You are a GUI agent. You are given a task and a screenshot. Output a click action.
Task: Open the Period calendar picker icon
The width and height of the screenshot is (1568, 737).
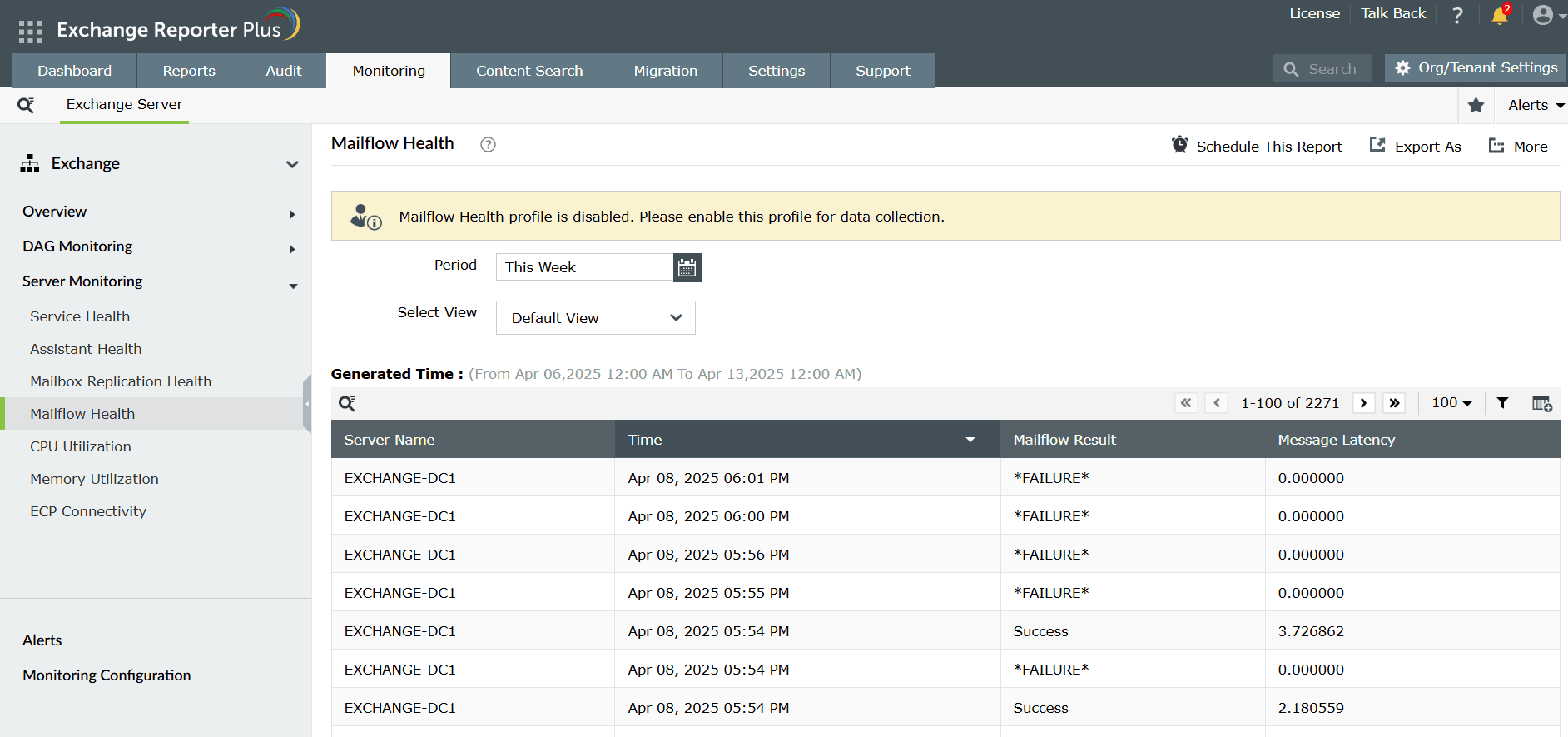coord(687,267)
